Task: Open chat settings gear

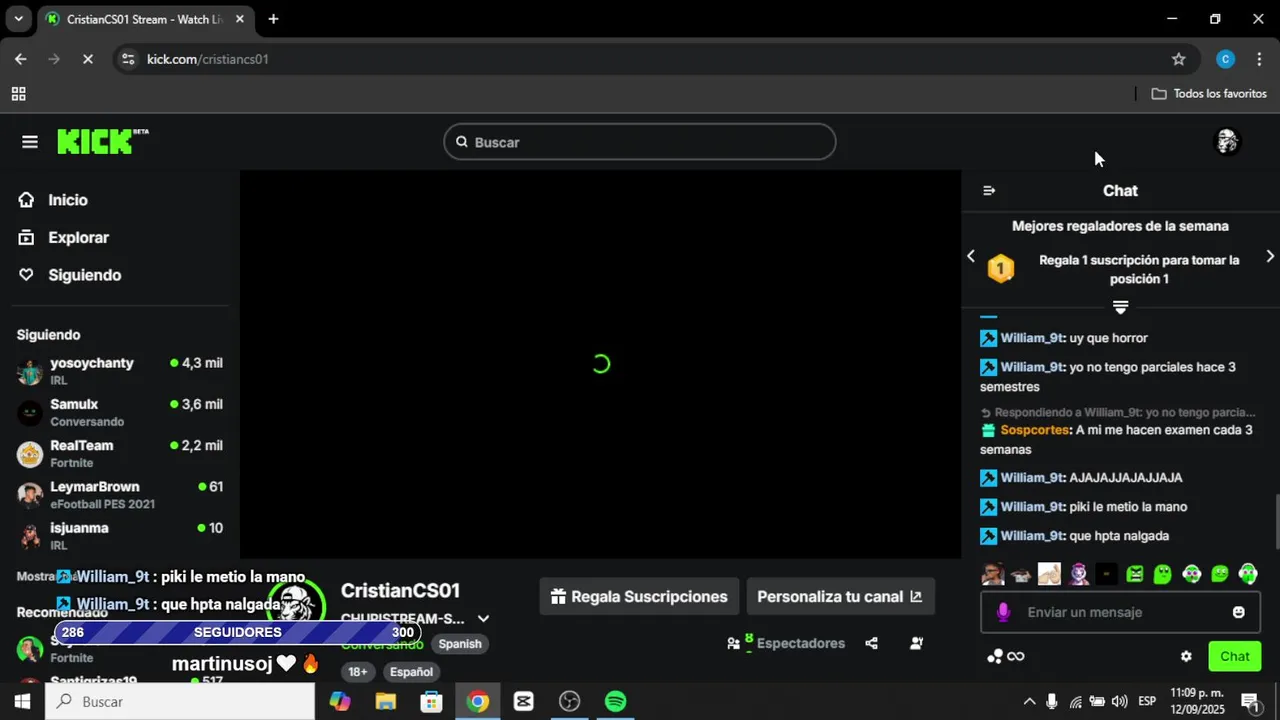Action: point(1186,657)
